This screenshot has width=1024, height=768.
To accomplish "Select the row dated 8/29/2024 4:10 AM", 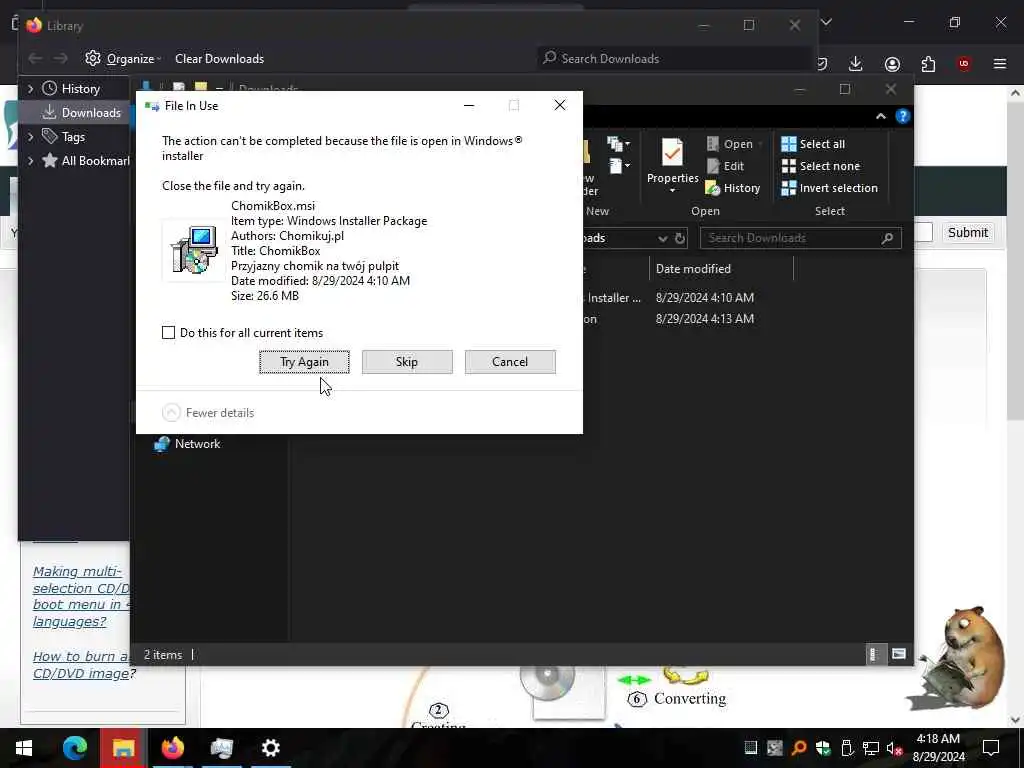I will tap(705, 298).
